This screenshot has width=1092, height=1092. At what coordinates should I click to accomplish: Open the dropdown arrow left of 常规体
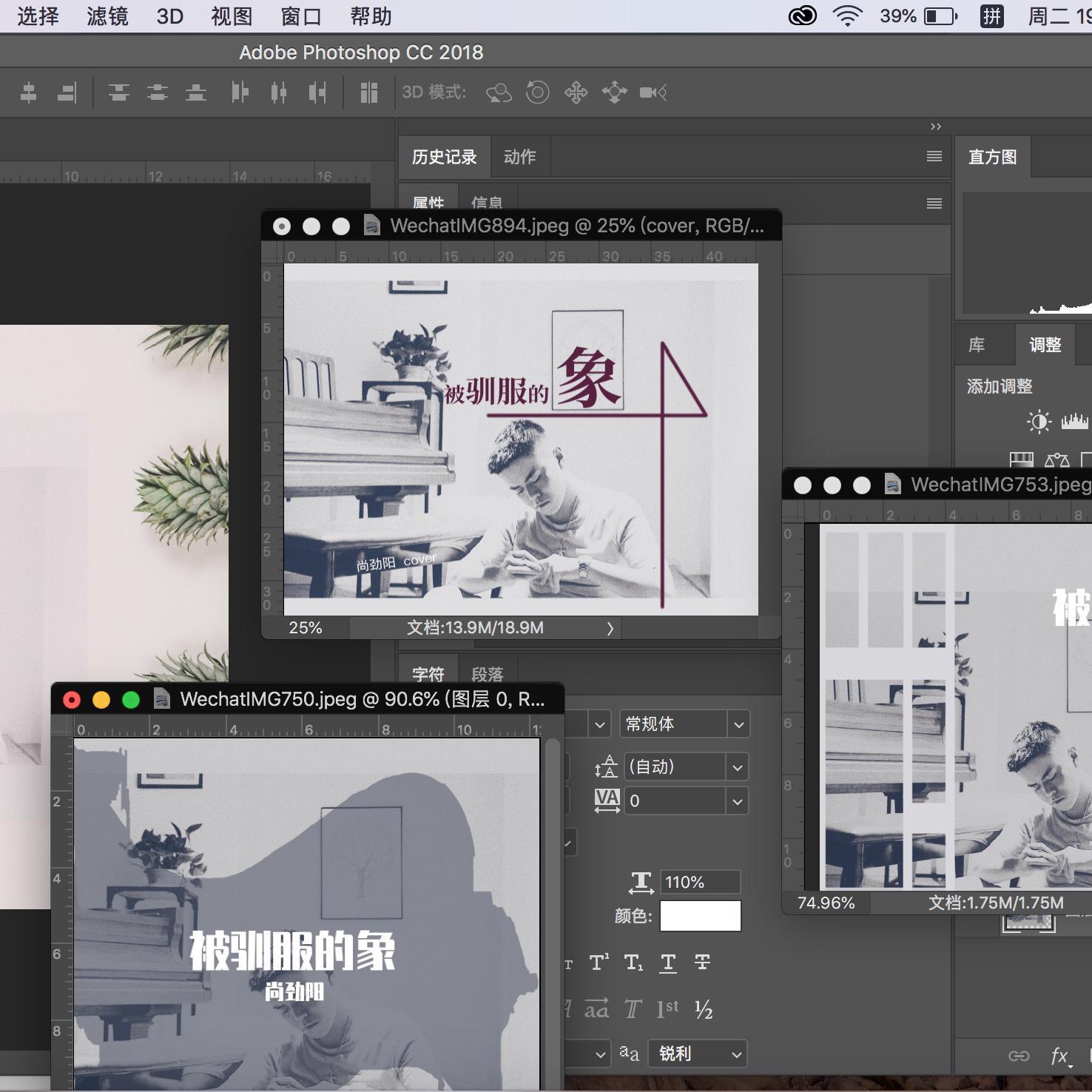(x=600, y=724)
